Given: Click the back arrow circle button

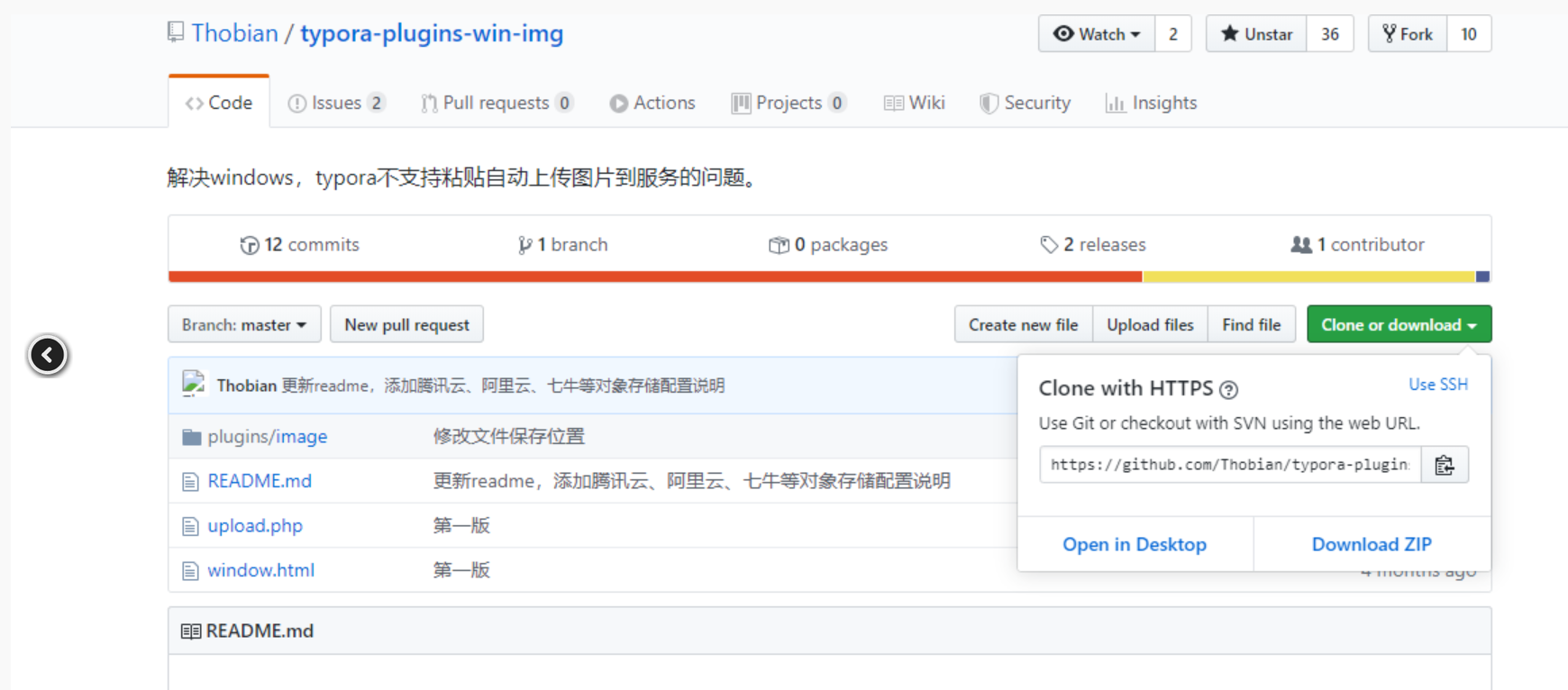Looking at the screenshot, I should click(48, 355).
